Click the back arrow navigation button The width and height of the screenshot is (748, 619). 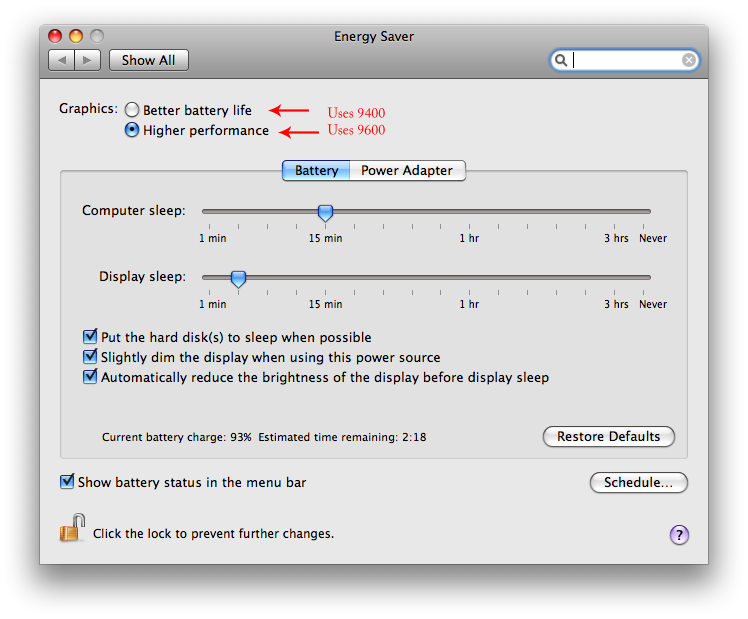pos(62,60)
